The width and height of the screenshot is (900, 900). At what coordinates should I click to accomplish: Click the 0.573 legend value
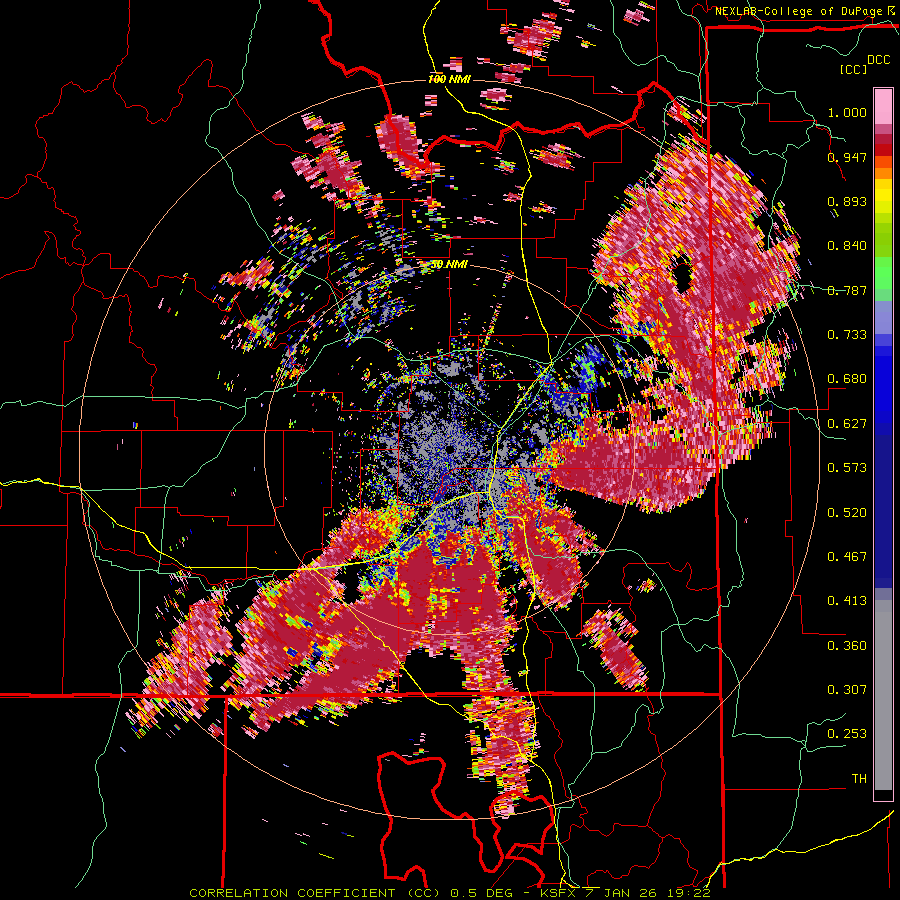[847, 468]
